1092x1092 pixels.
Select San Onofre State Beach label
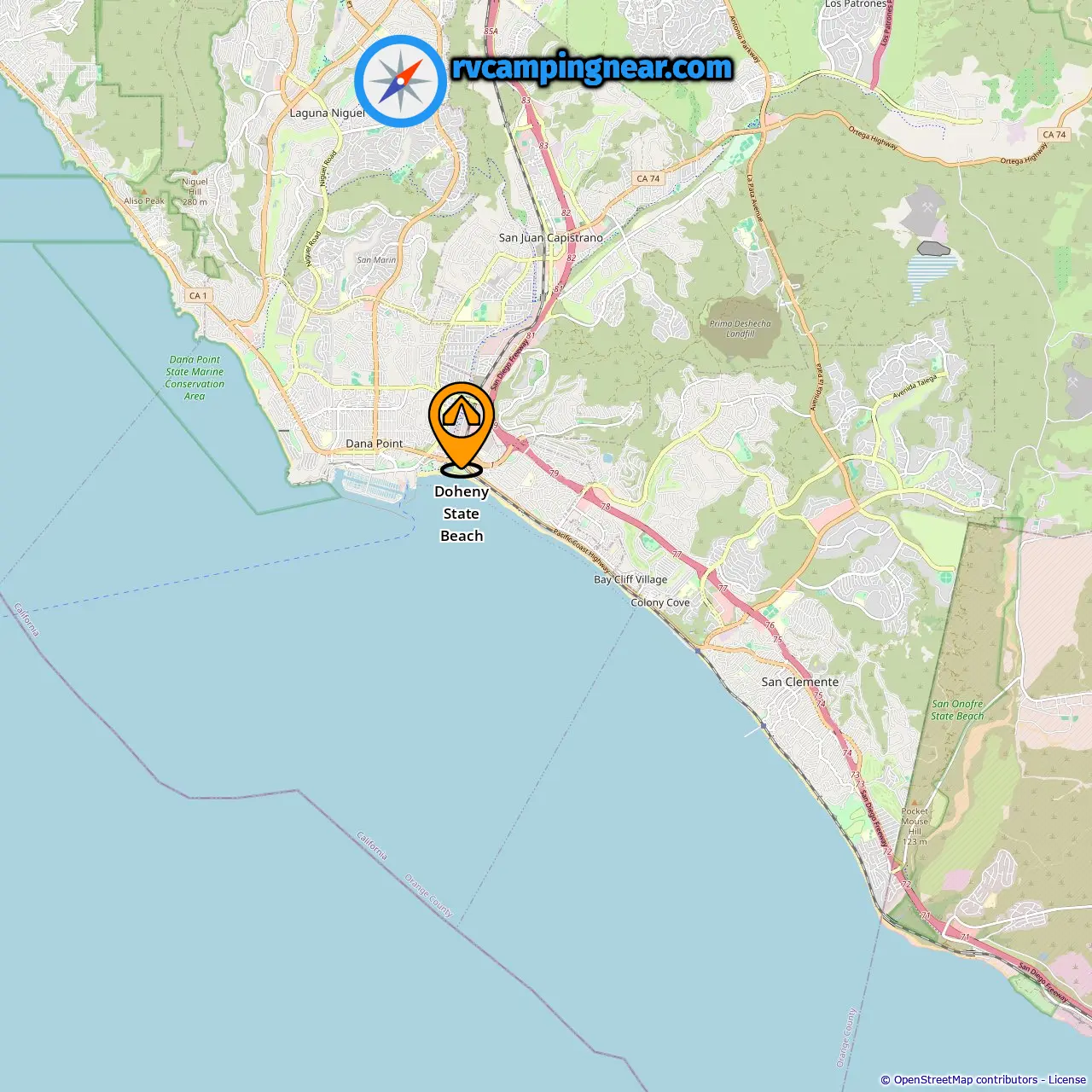(957, 710)
